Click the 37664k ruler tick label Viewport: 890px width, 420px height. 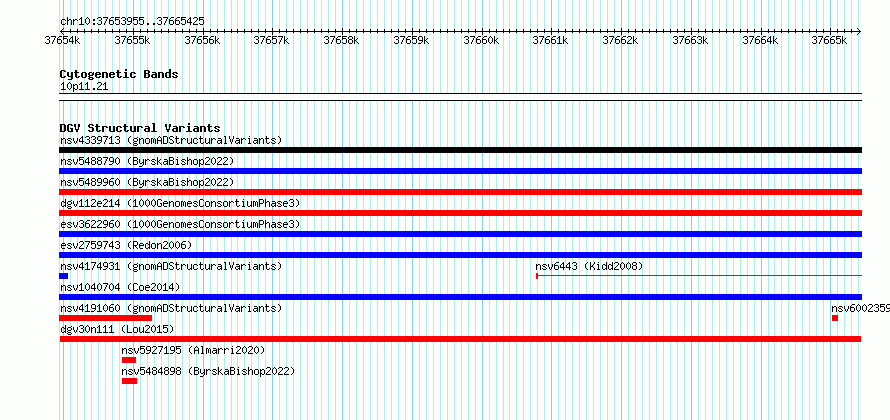(x=761, y=40)
